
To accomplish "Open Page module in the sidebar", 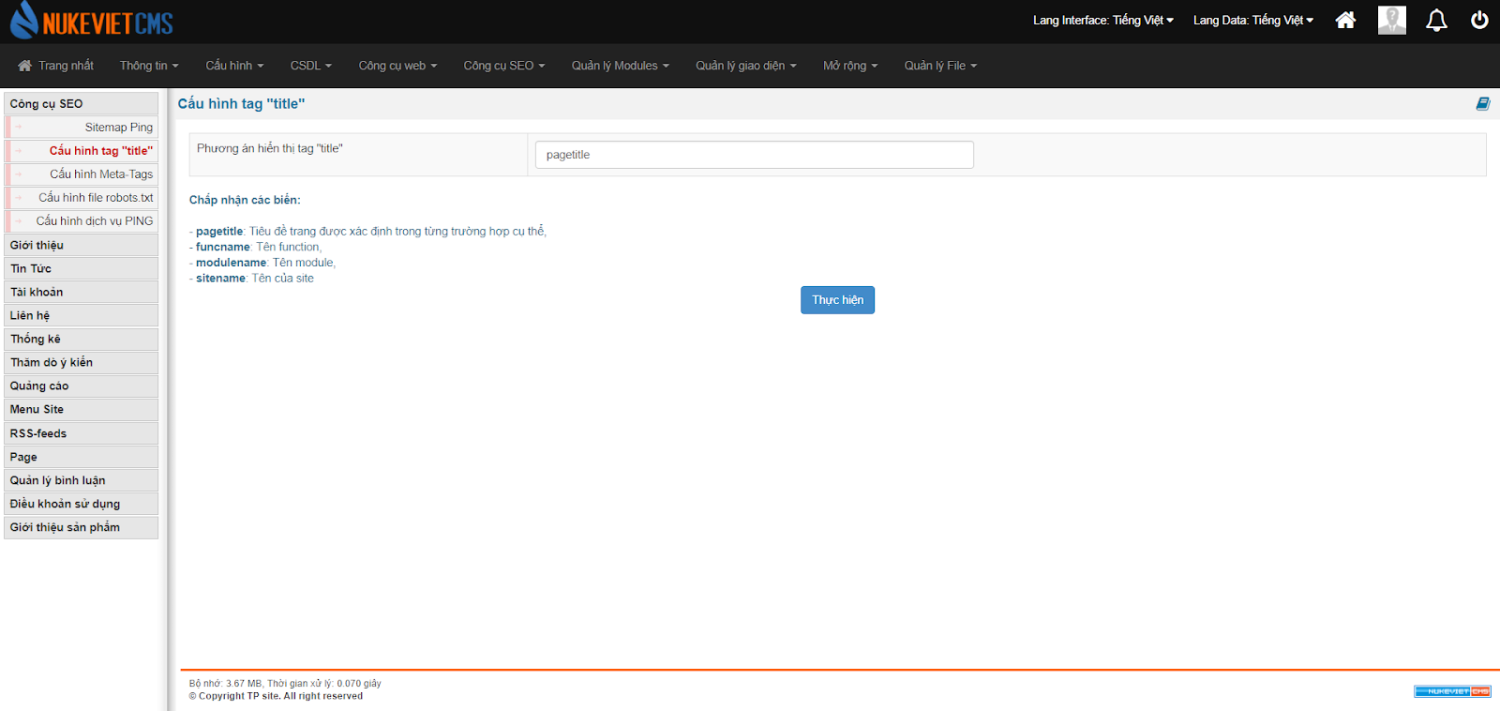I will pyautogui.click(x=81, y=457).
